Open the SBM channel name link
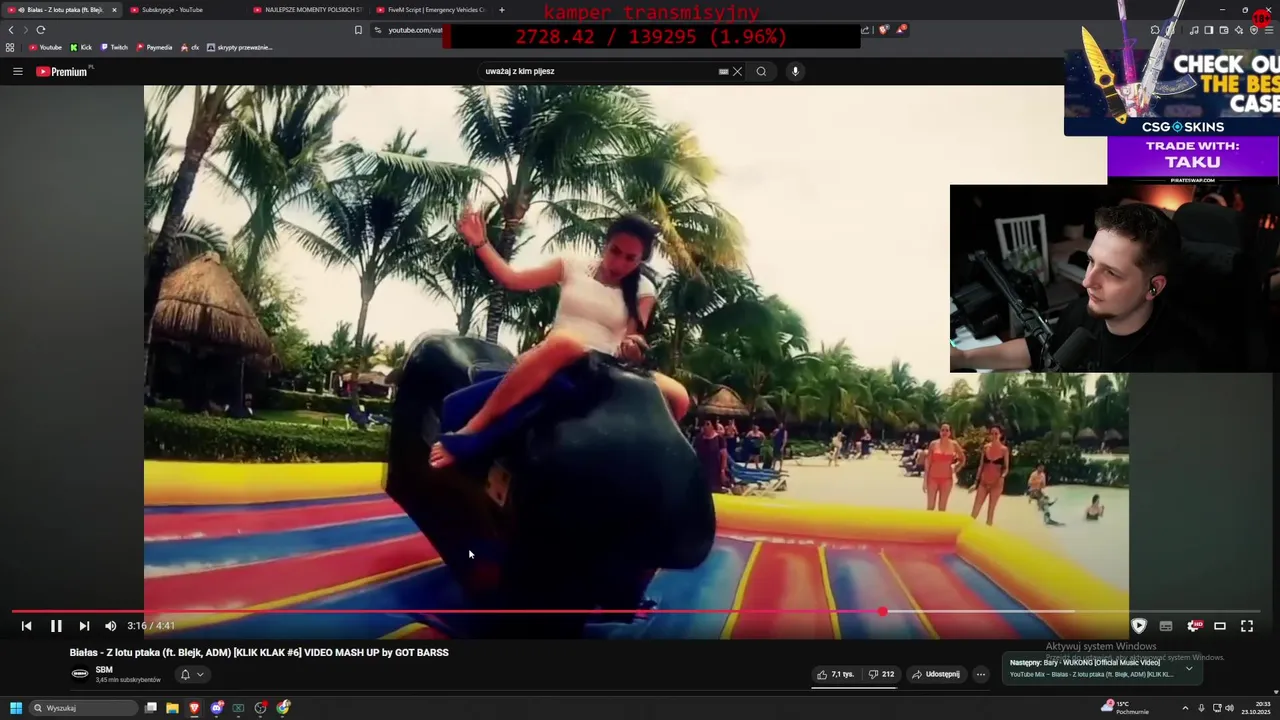This screenshot has width=1280, height=720. tap(104, 670)
